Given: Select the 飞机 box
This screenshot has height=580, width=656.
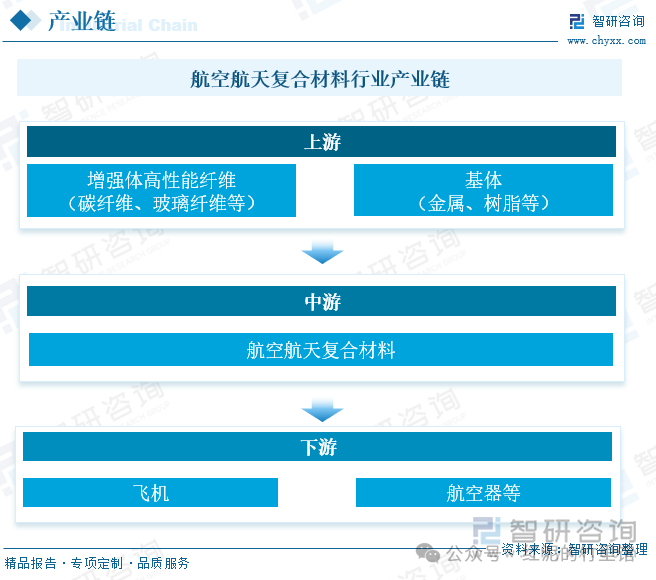Looking at the screenshot, I should 150,493.
